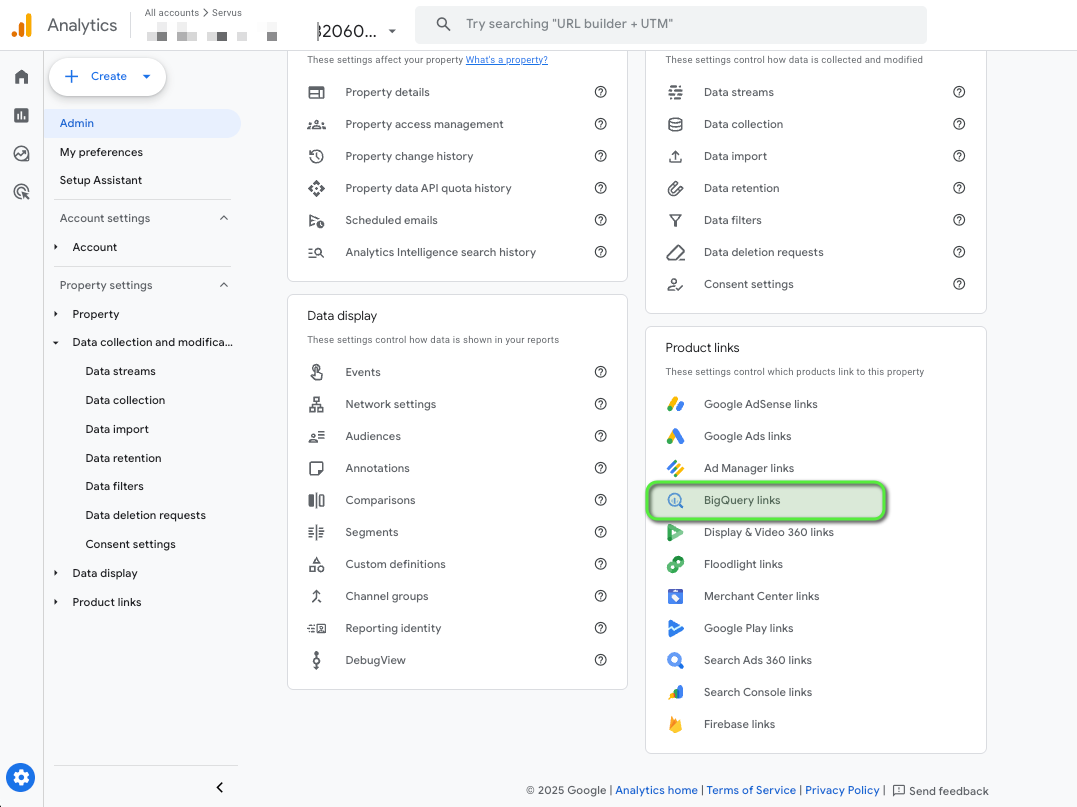This screenshot has width=1077, height=807.
Task: Open help for Segments
Action: (x=600, y=532)
